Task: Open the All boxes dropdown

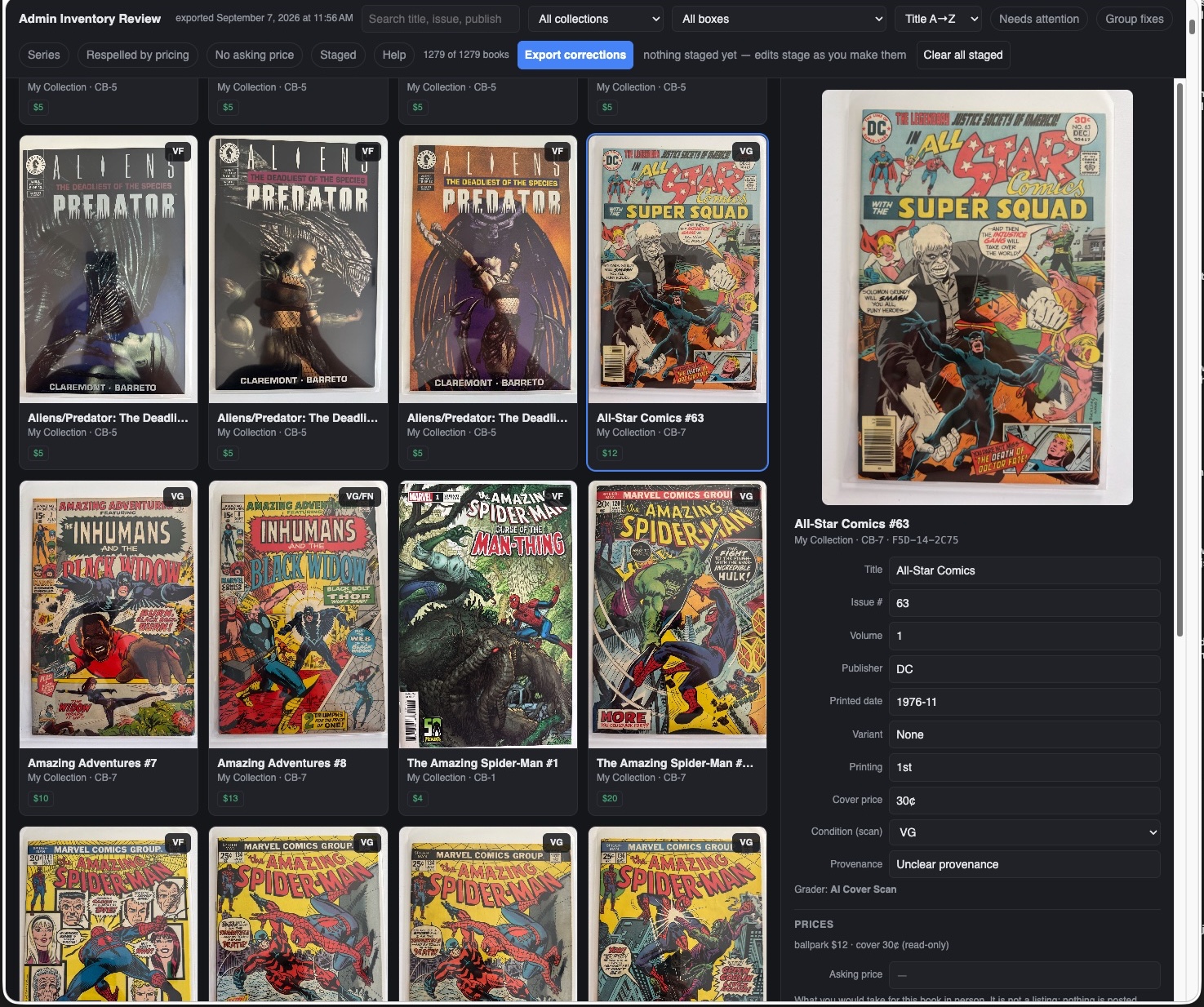Action: (780, 19)
